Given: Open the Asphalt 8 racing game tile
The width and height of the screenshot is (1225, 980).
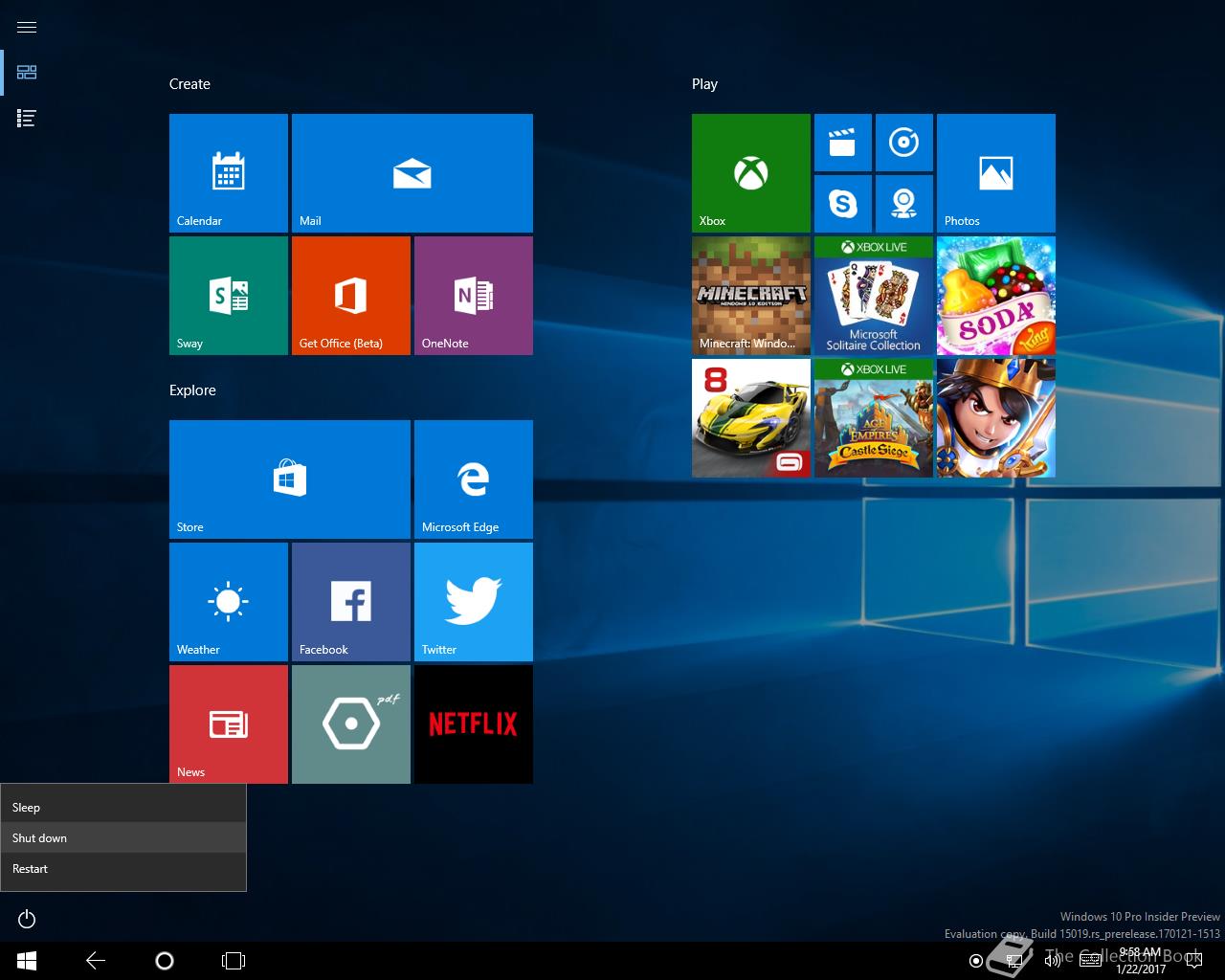Looking at the screenshot, I should (x=751, y=418).
